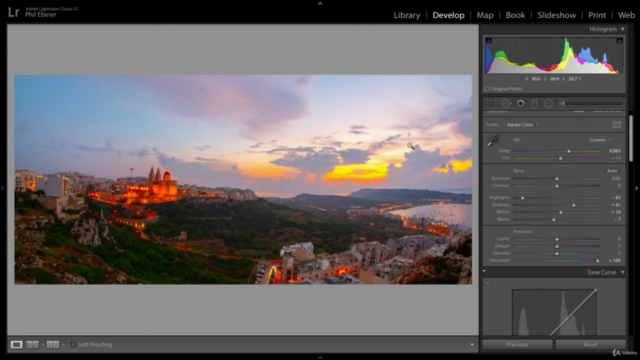Click the Temp value 9,063 field
Screen dimensions: 640x360
point(614,151)
